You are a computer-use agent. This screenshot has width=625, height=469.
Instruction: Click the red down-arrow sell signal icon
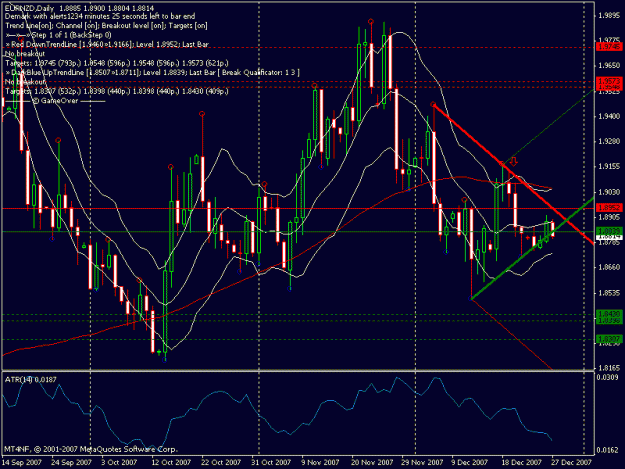[514, 161]
